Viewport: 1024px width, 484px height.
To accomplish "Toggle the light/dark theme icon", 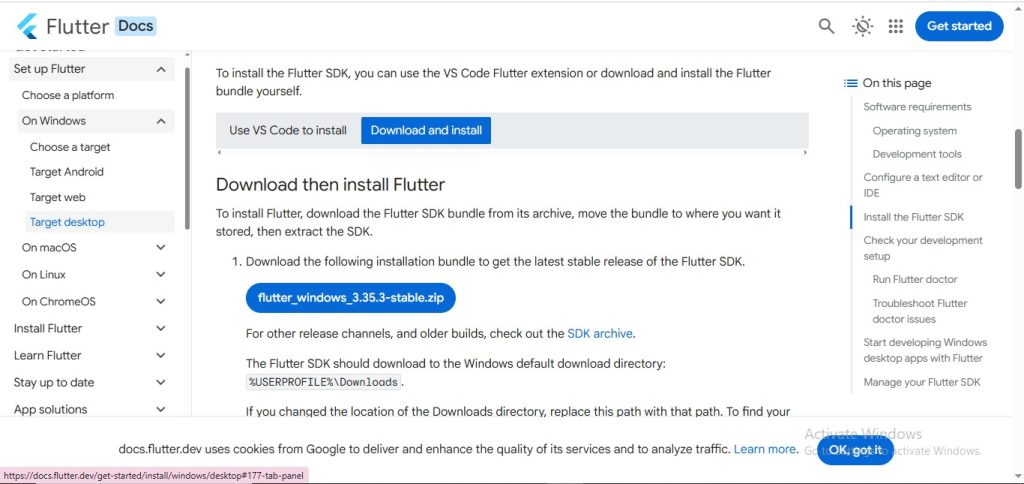I will (x=862, y=26).
